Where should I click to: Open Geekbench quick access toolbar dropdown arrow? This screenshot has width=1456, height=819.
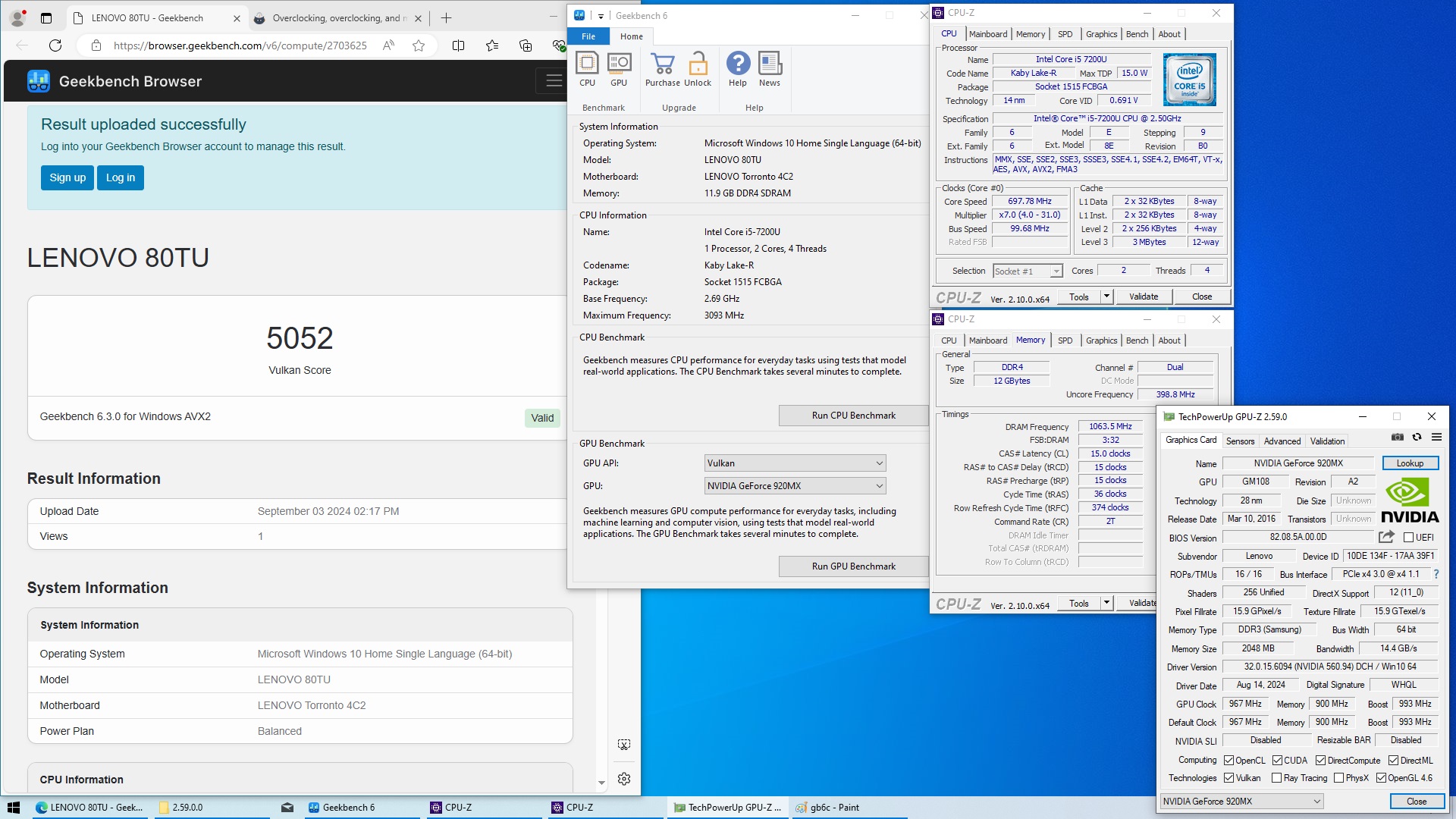tap(601, 16)
